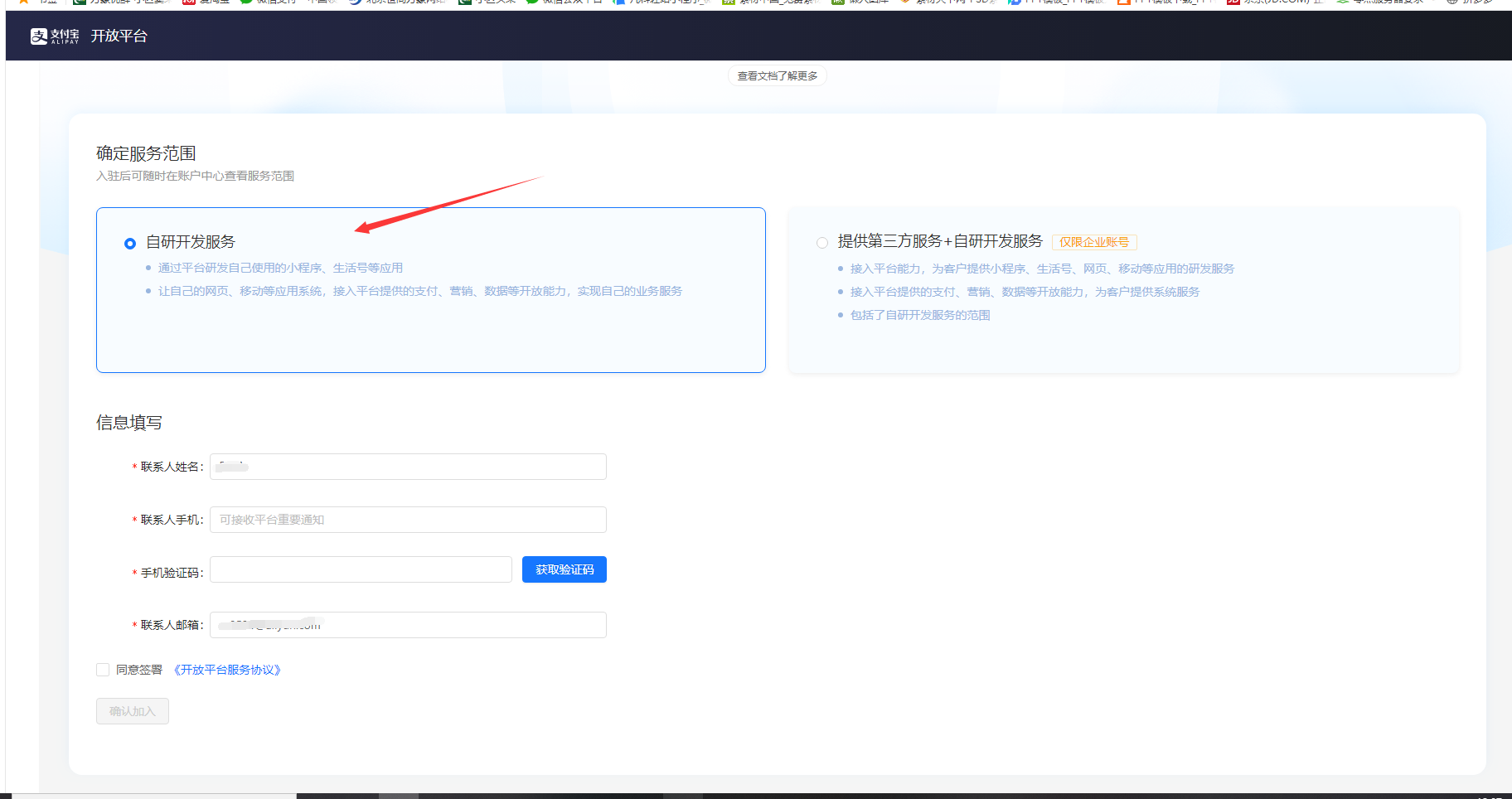The height and width of the screenshot is (799, 1512).
Task: Open the 开放平台 header title
Action: pyautogui.click(x=119, y=36)
